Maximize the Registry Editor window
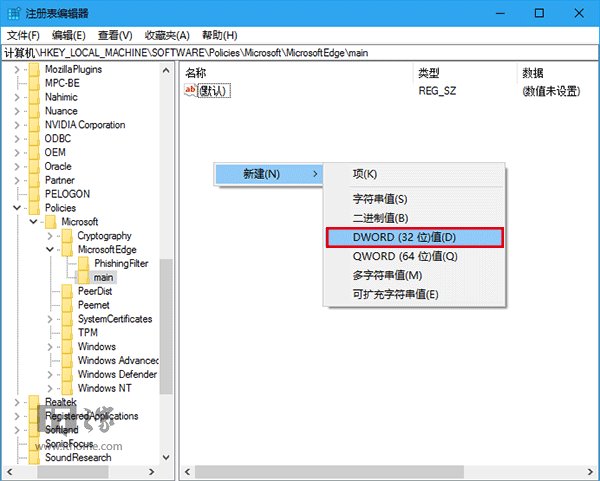Screen dimensions: 600x481 pyautogui.click(x=539, y=13)
